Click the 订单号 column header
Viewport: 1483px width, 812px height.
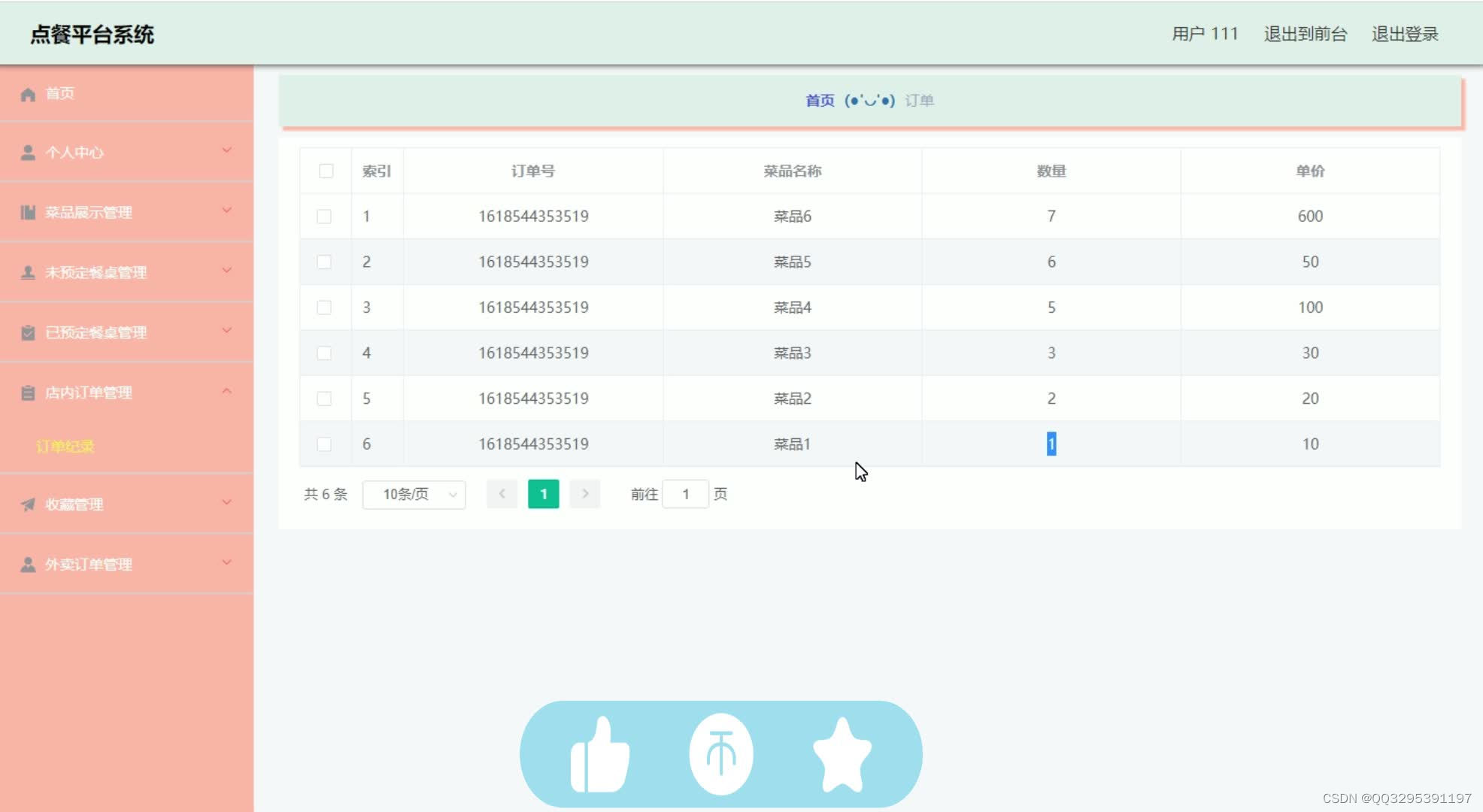pyautogui.click(x=533, y=171)
